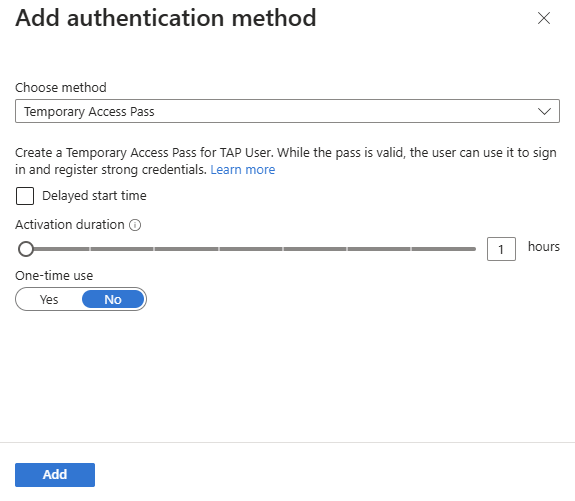Click the One-time use label
This screenshot has width=575, height=501.
click(x=54, y=275)
